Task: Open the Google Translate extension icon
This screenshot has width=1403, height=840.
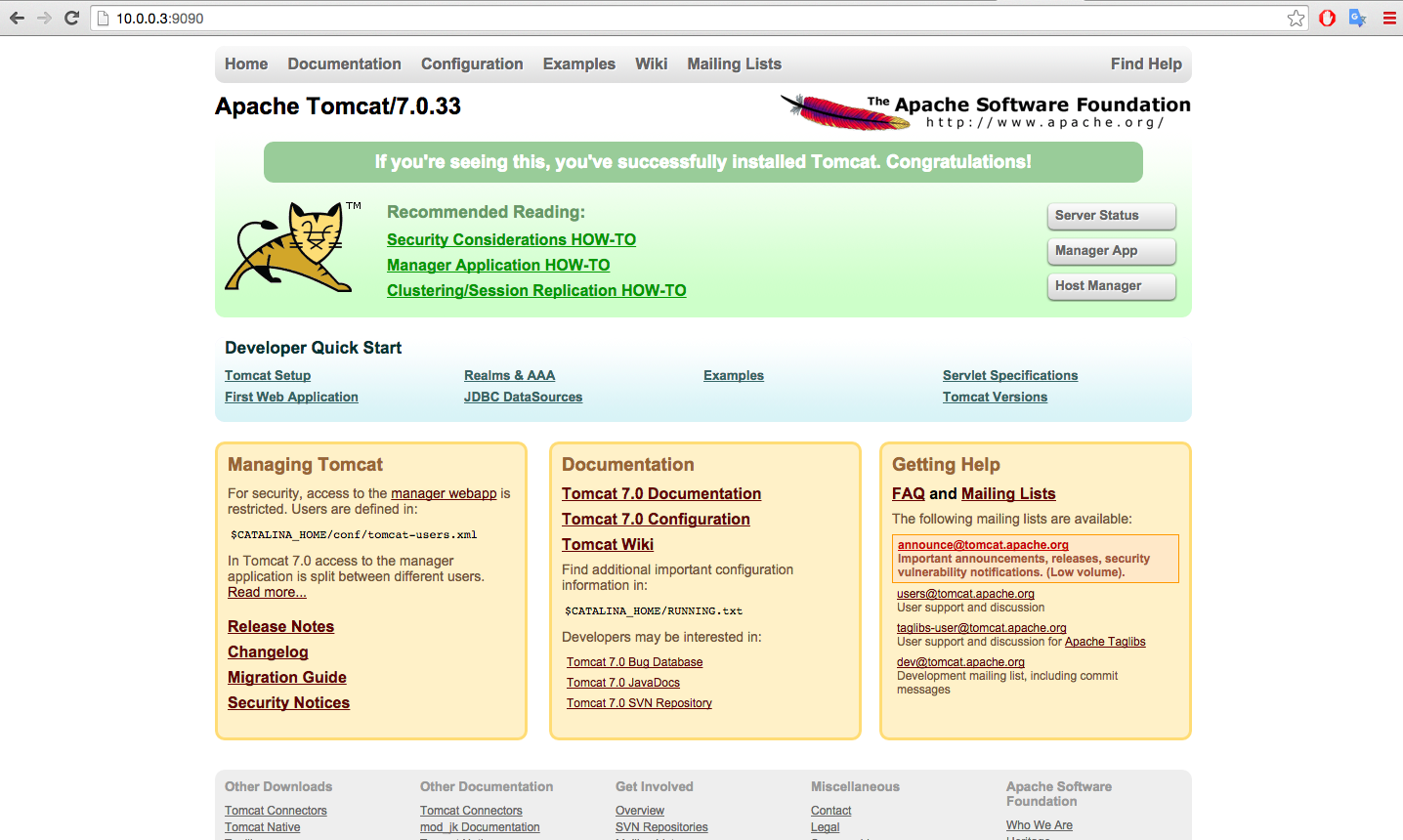Action: point(1357,18)
